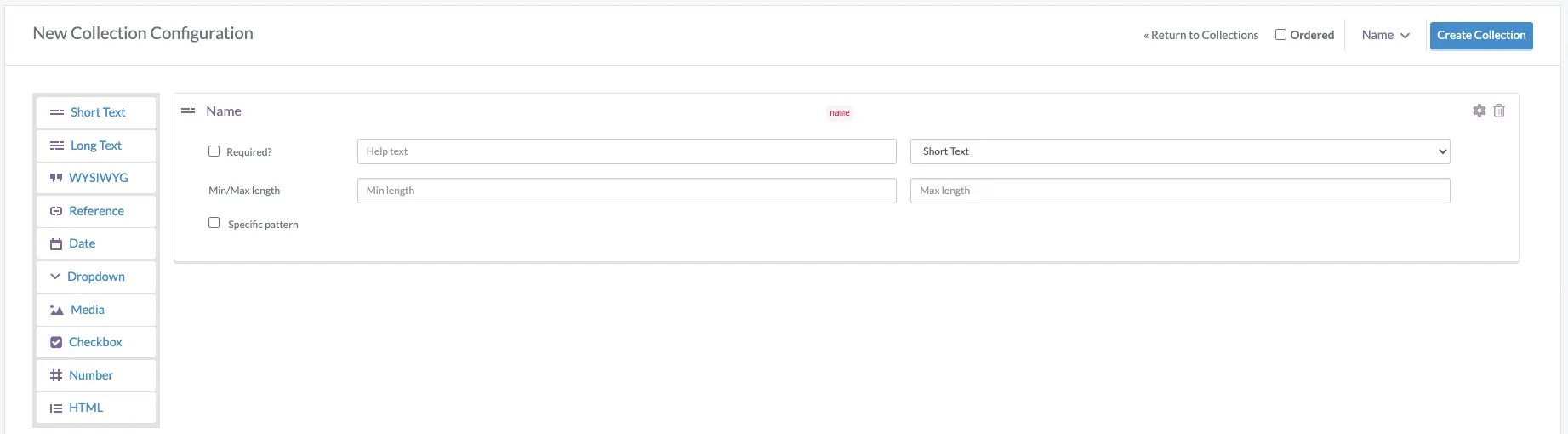
Task: Add a Dropdown field from sidebar
Action: click(96, 277)
